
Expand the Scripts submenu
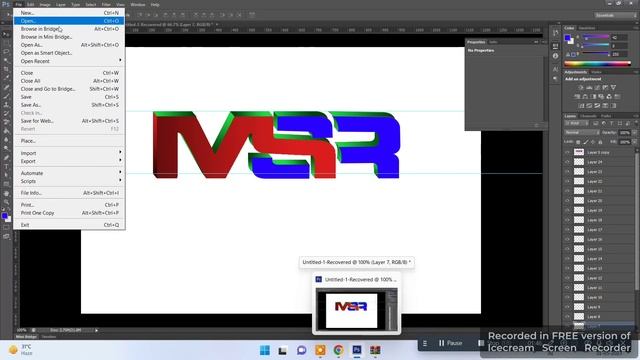tap(69, 181)
